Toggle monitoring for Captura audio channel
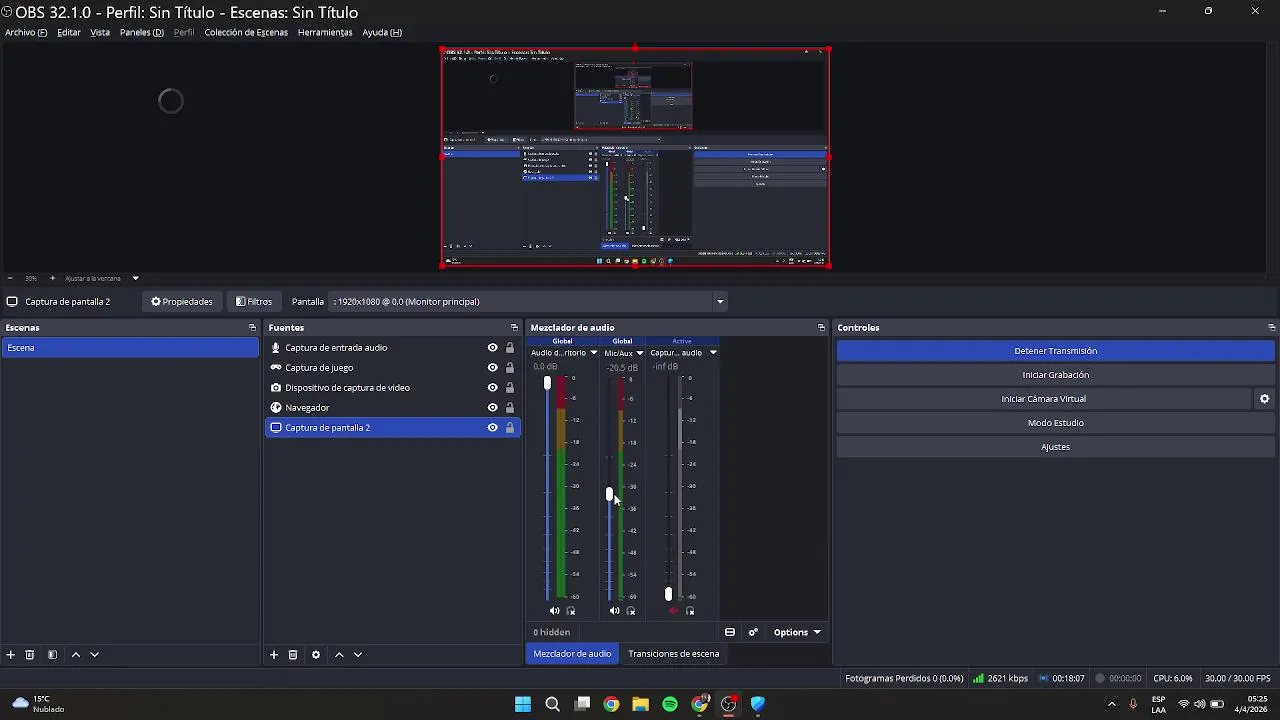This screenshot has width=1280, height=720. 690,611
